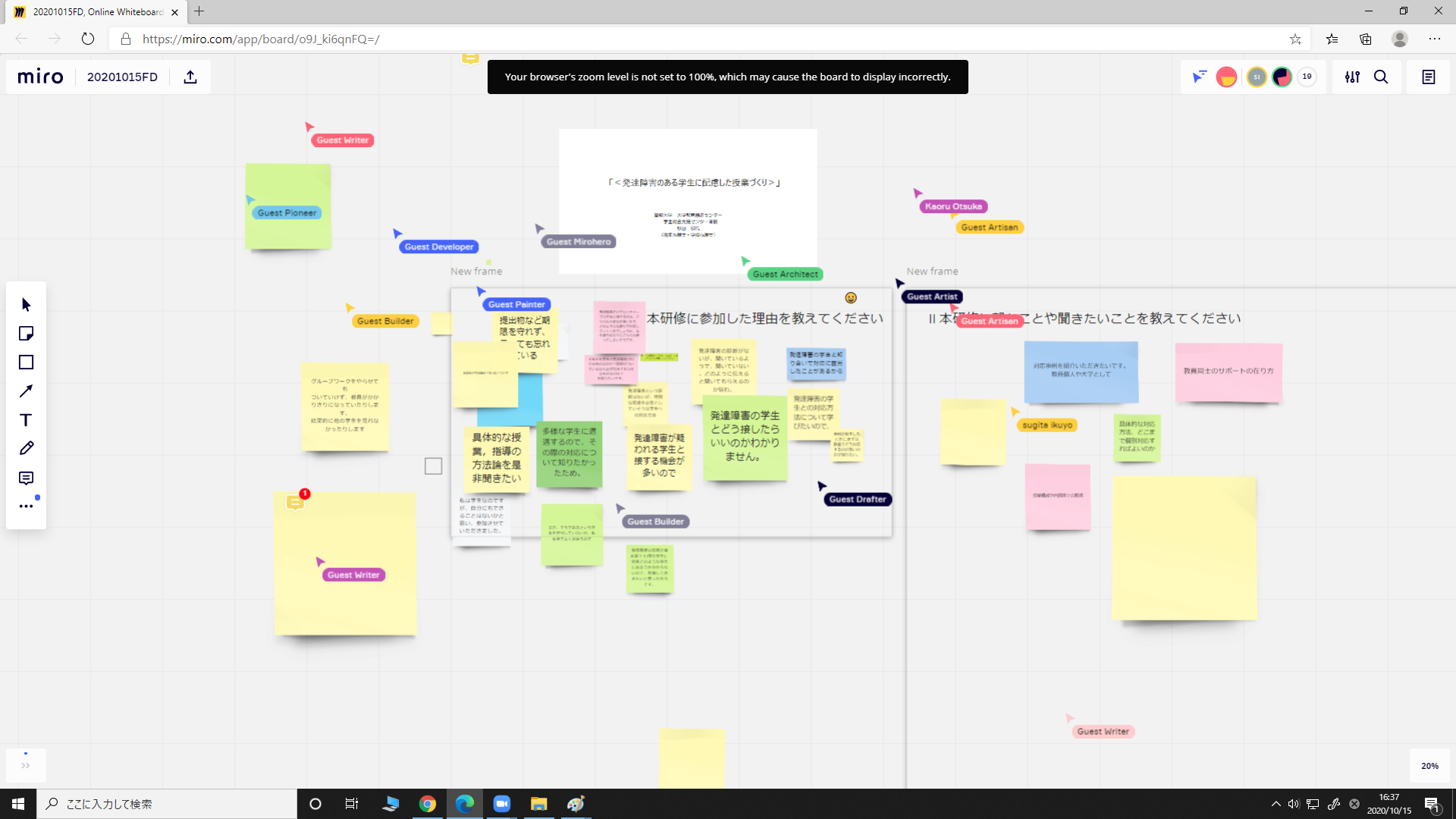Image resolution: width=1456 pixels, height=819 pixels.
Task: Select the 'New frame' label of right frame
Action: coord(932,271)
